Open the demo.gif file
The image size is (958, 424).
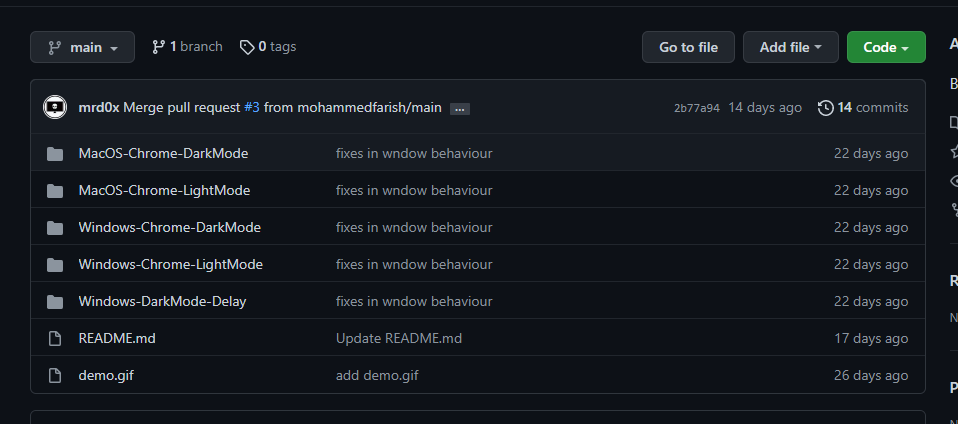(x=105, y=375)
